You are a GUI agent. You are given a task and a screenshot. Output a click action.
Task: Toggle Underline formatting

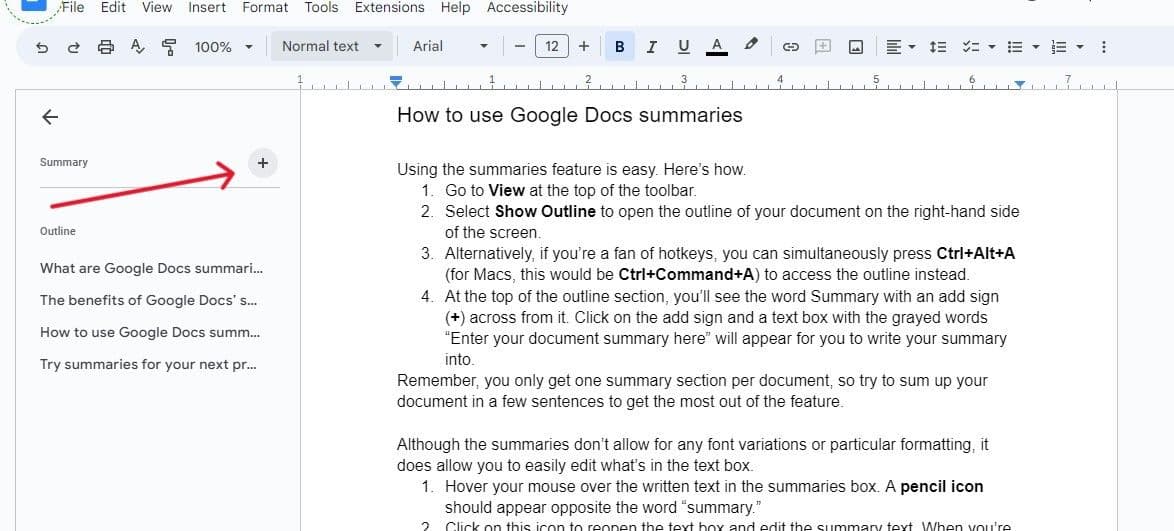(x=684, y=46)
